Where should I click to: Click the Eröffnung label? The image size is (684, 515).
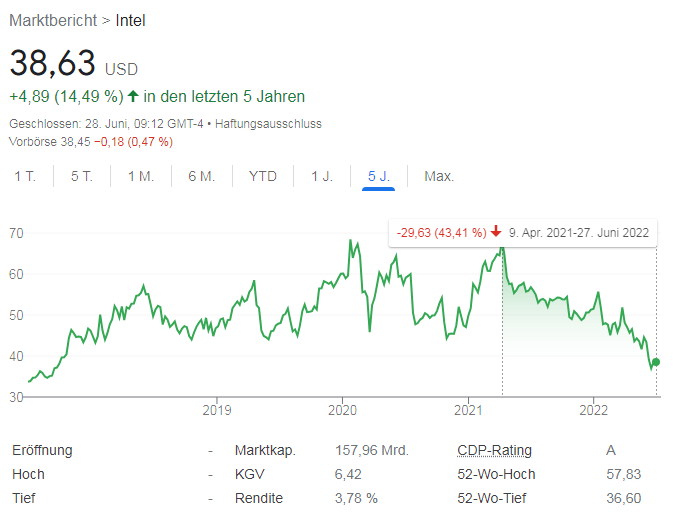pos(42,450)
